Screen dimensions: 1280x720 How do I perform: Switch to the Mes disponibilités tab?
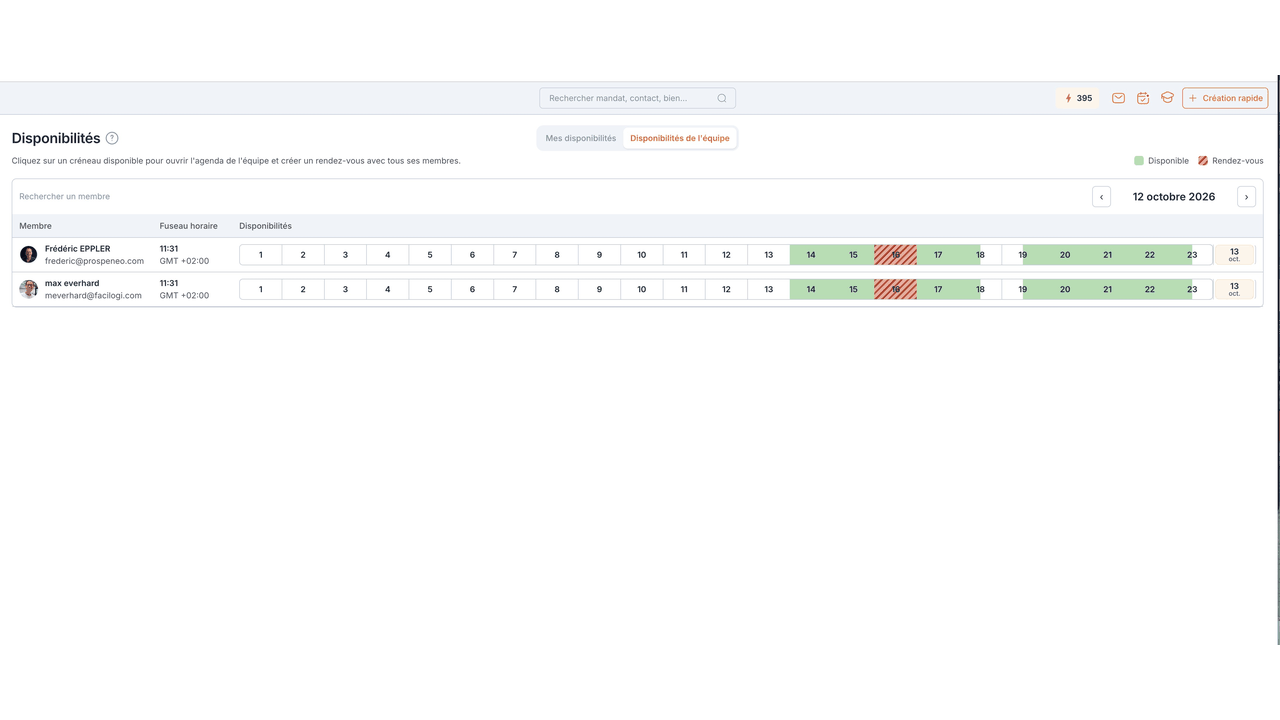[x=581, y=138]
